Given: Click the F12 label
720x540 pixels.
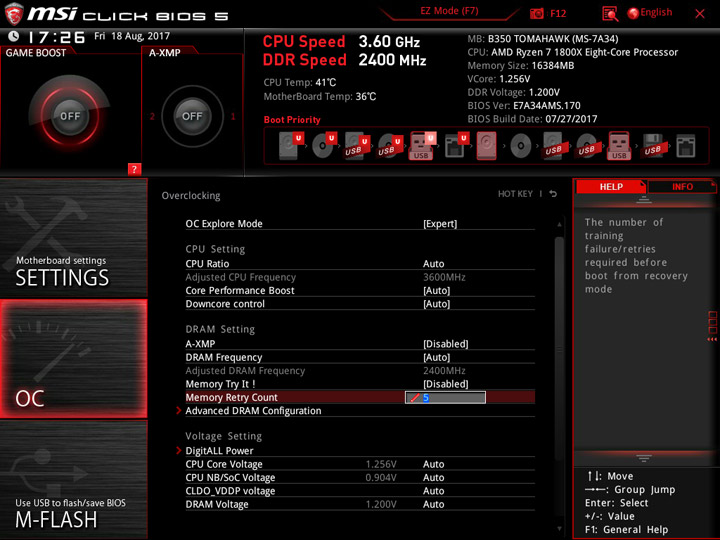Looking at the screenshot, I should point(558,13).
